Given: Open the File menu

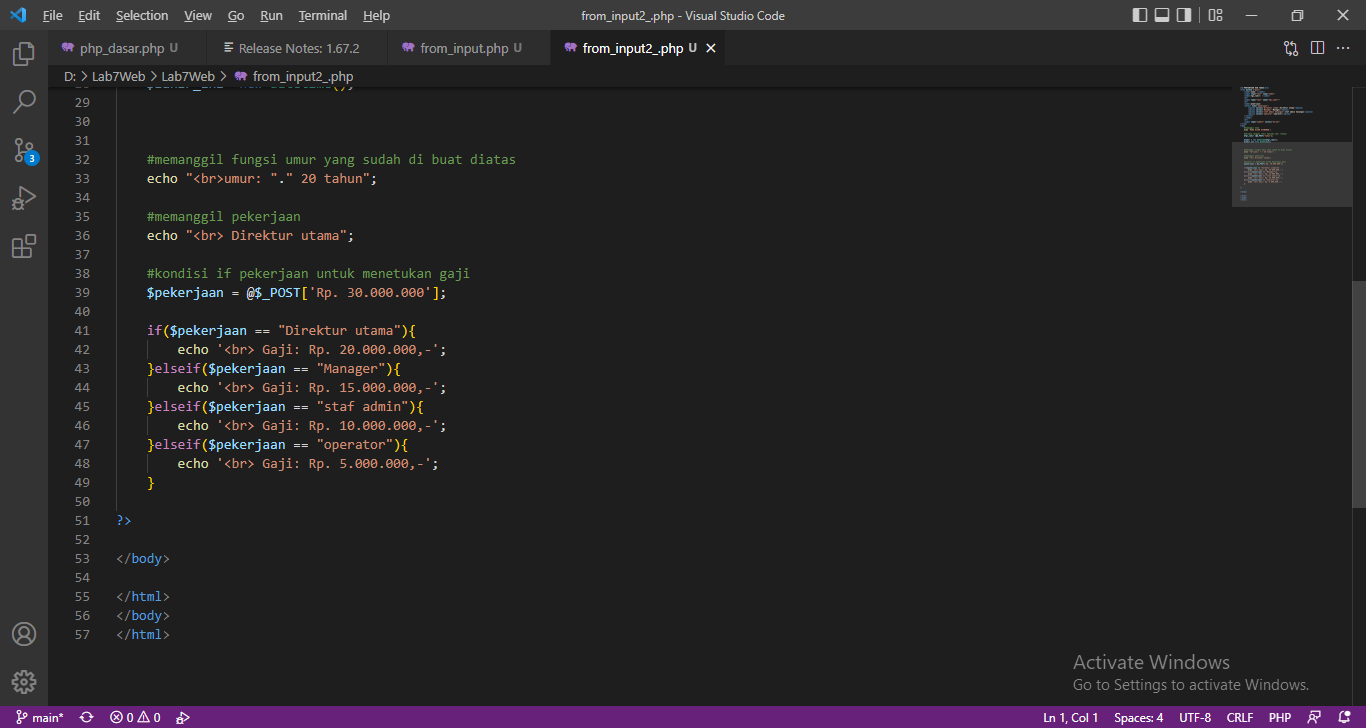Looking at the screenshot, I should (x=53, y=15).
